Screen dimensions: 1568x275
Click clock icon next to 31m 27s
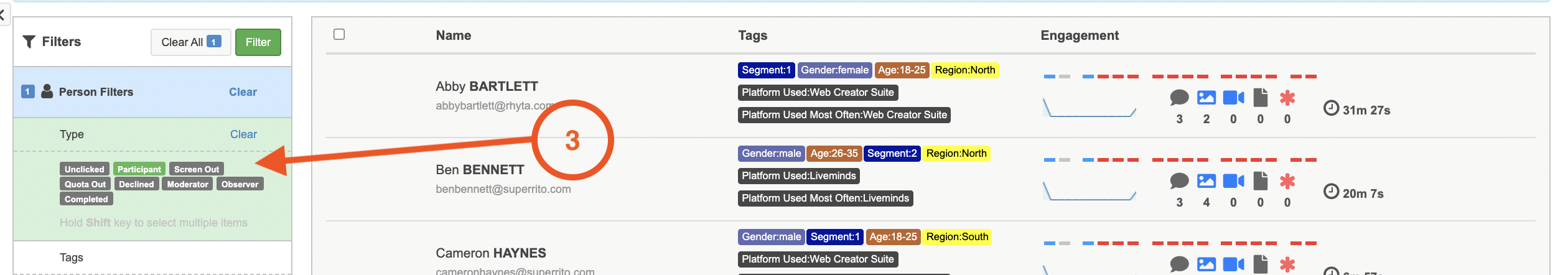(1330, 108)
